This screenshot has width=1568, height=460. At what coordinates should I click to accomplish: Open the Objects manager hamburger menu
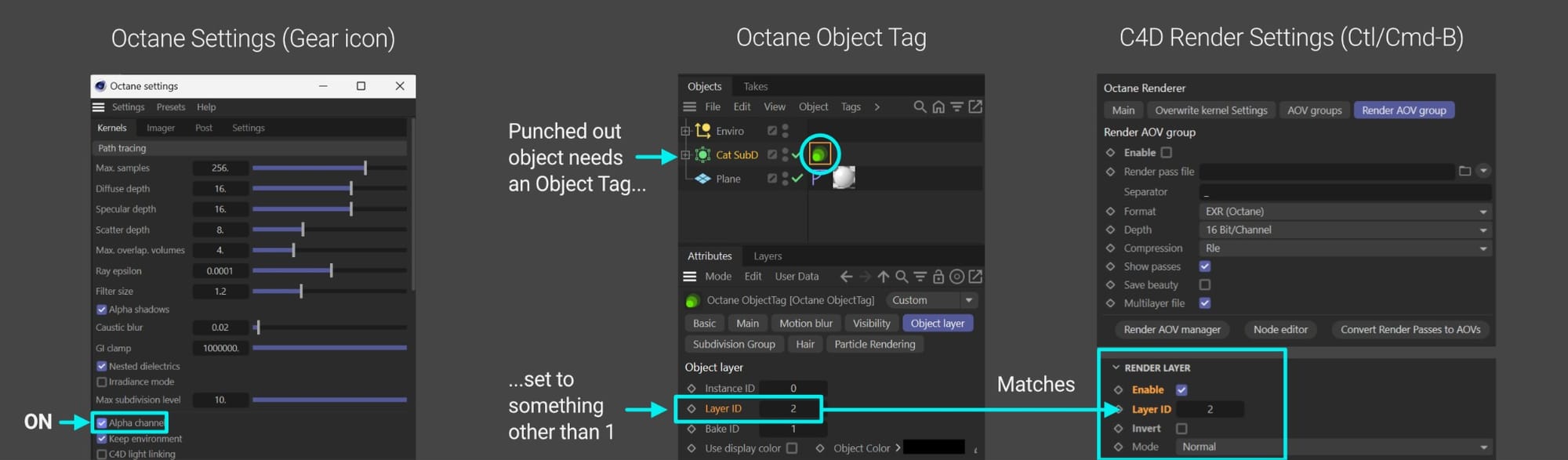(x=690, y=107)
